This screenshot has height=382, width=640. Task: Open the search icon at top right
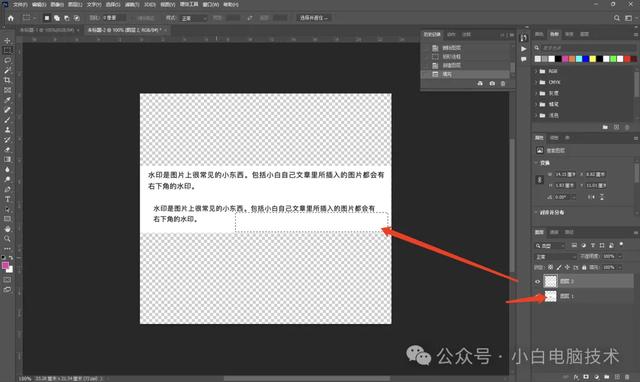[x=617, y=18]
